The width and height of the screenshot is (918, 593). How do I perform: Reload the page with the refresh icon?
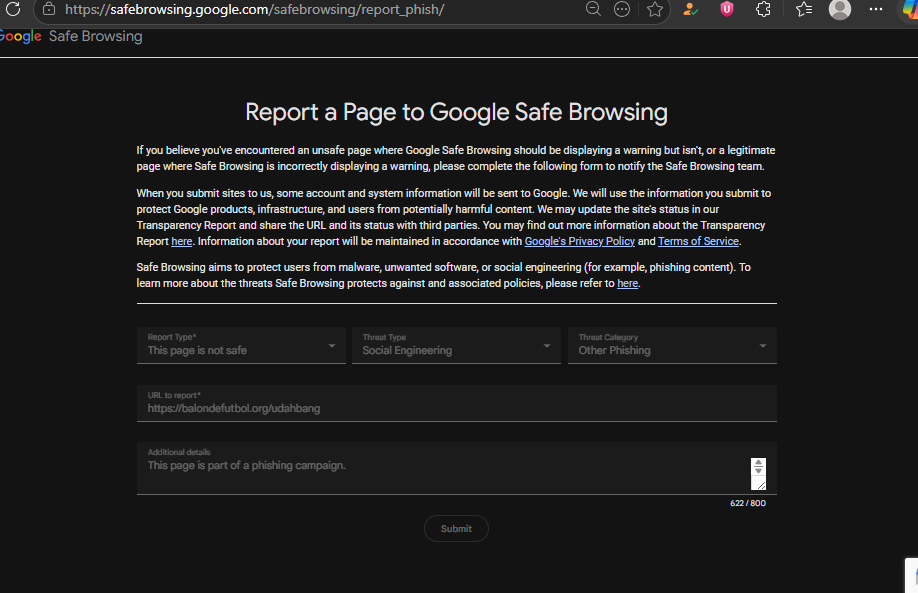click(x=13, y=9)
